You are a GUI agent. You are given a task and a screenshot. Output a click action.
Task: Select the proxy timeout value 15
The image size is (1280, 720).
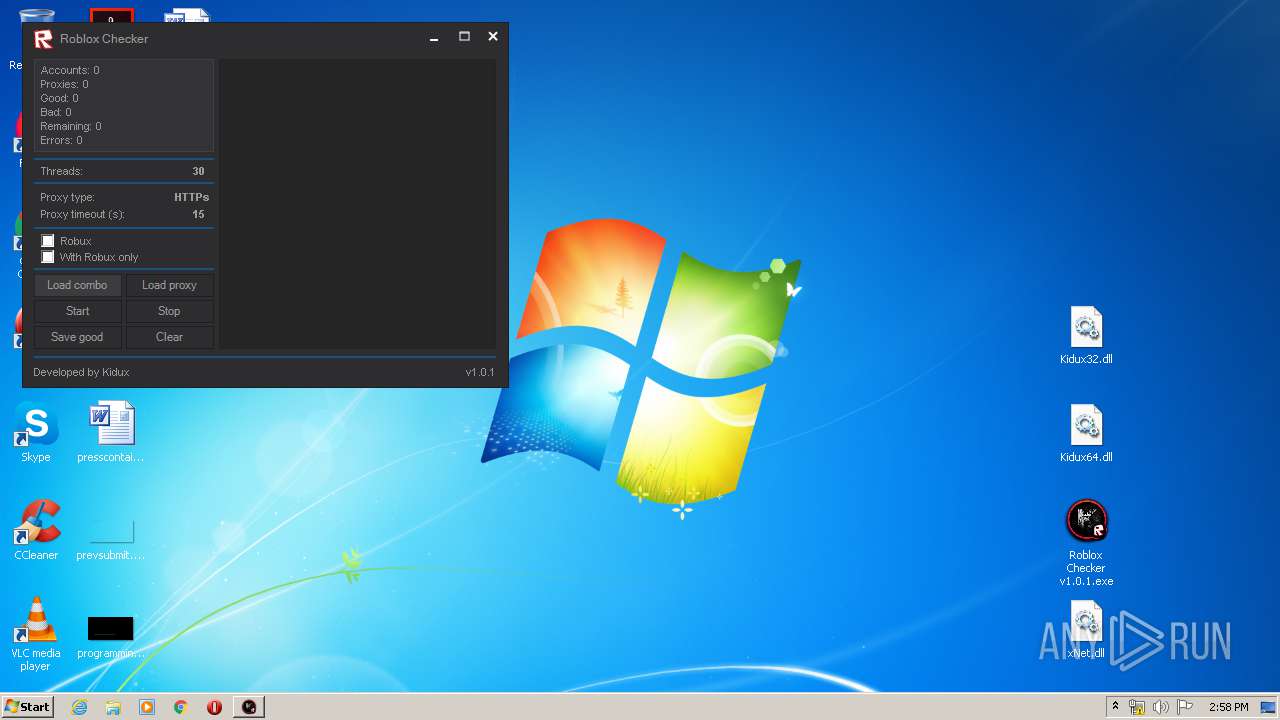(198, 214)
